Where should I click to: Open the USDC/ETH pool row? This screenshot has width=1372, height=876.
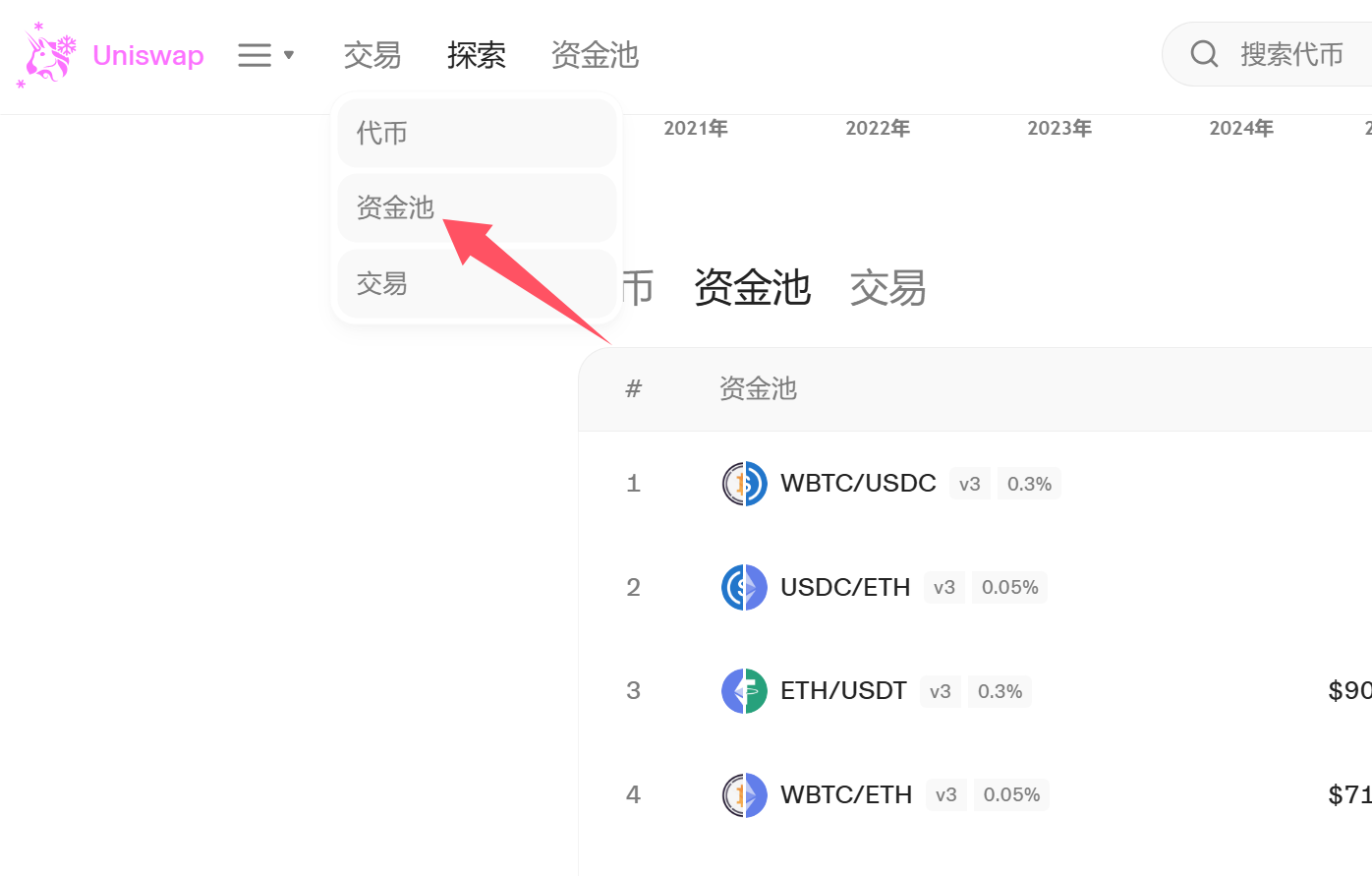(845, 588)
